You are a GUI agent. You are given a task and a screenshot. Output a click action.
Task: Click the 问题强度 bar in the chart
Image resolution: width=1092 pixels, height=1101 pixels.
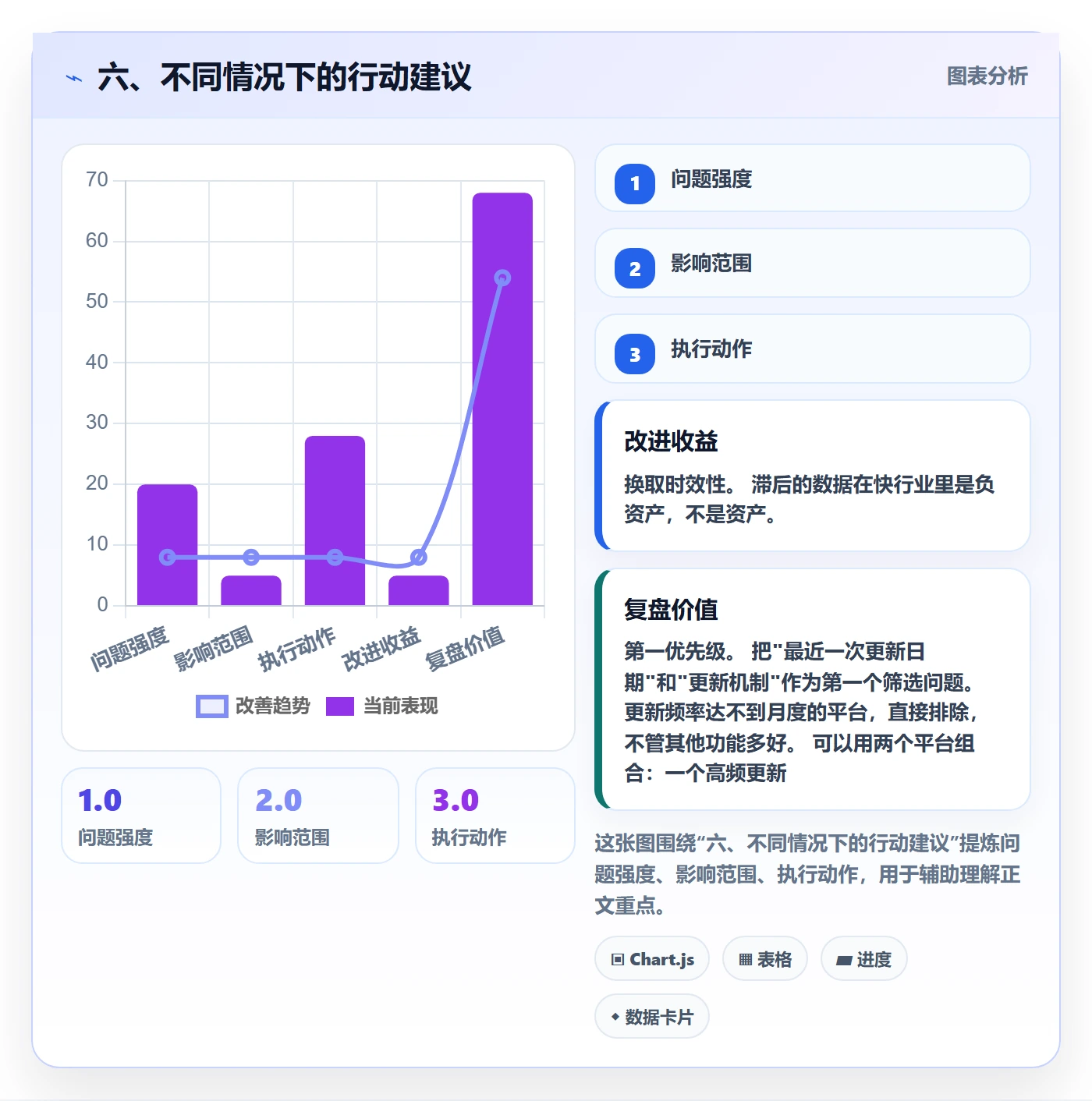(x=168, y=544)
